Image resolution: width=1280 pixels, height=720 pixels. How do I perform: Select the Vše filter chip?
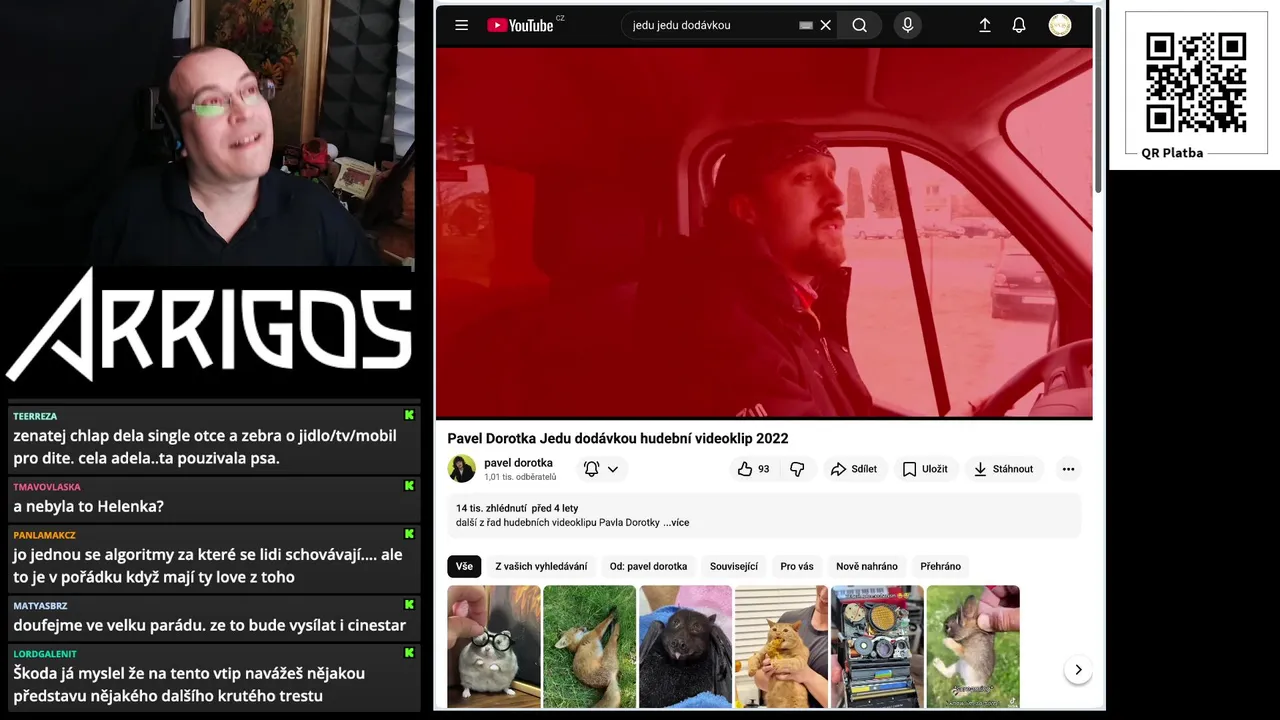[x=464, y=566]
